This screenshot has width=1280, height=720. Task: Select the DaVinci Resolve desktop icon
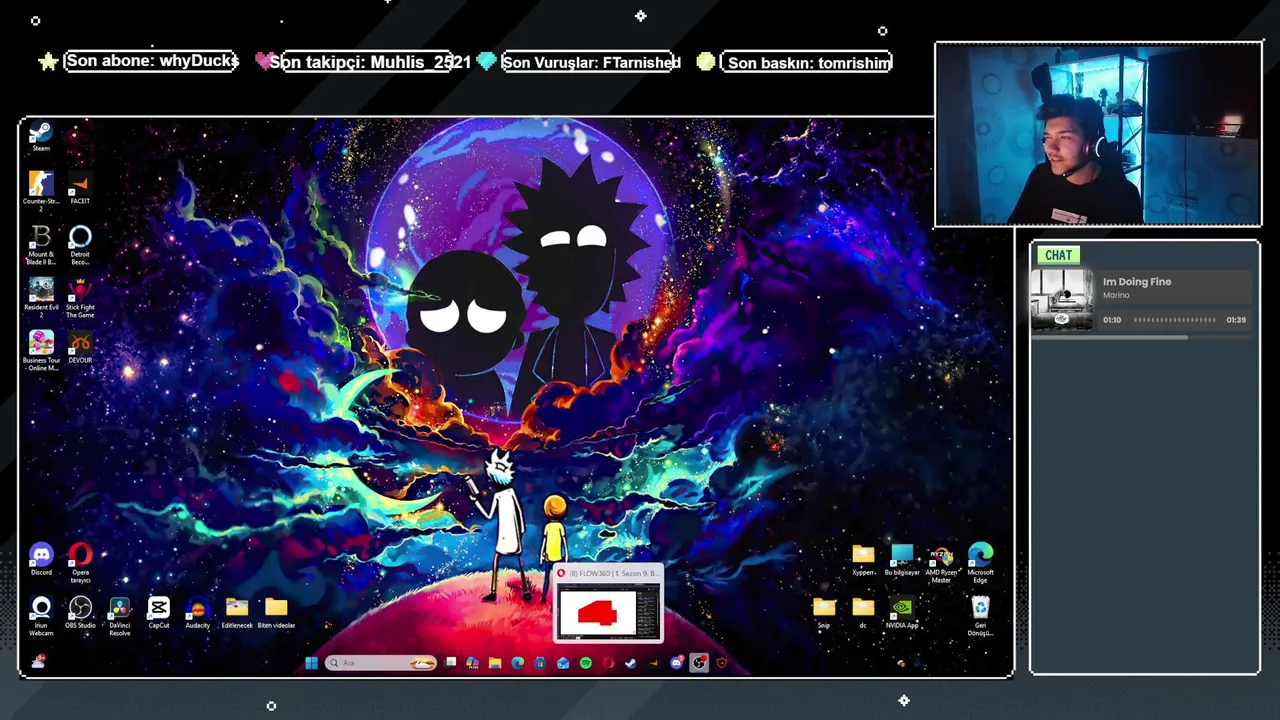click(119, 616)
